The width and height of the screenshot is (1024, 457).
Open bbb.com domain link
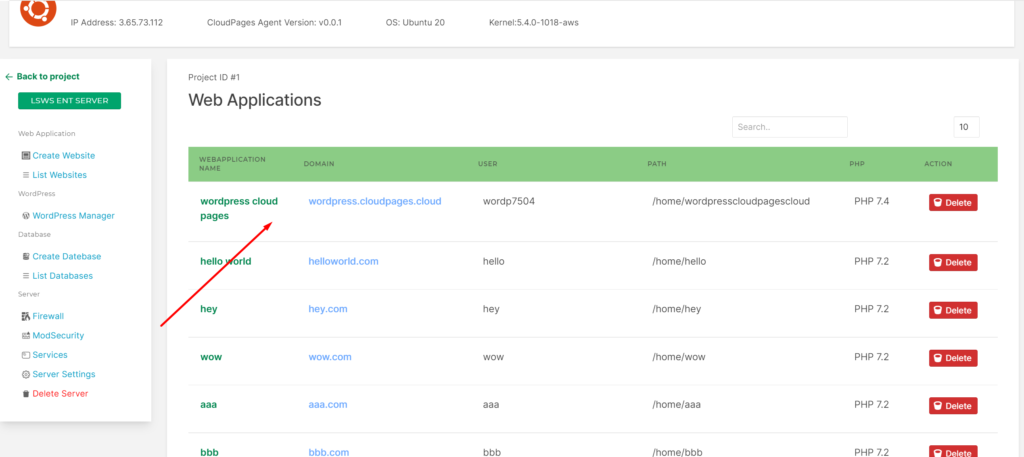coord(328,452)
